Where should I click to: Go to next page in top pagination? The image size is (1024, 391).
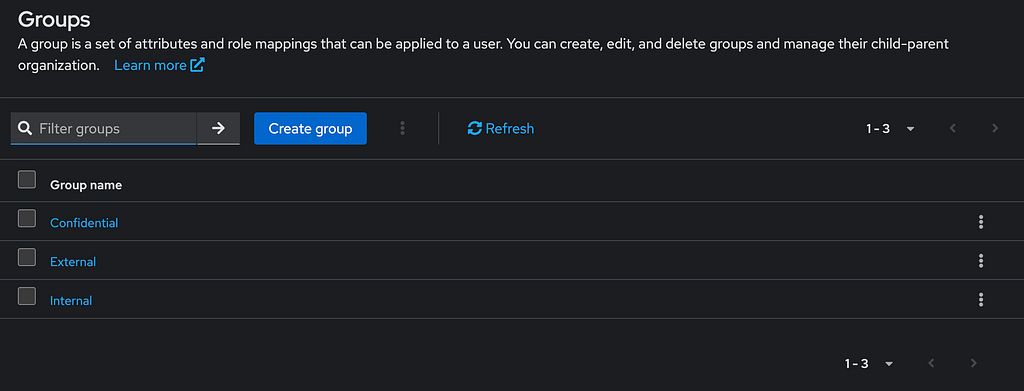[x=995, y=129]
